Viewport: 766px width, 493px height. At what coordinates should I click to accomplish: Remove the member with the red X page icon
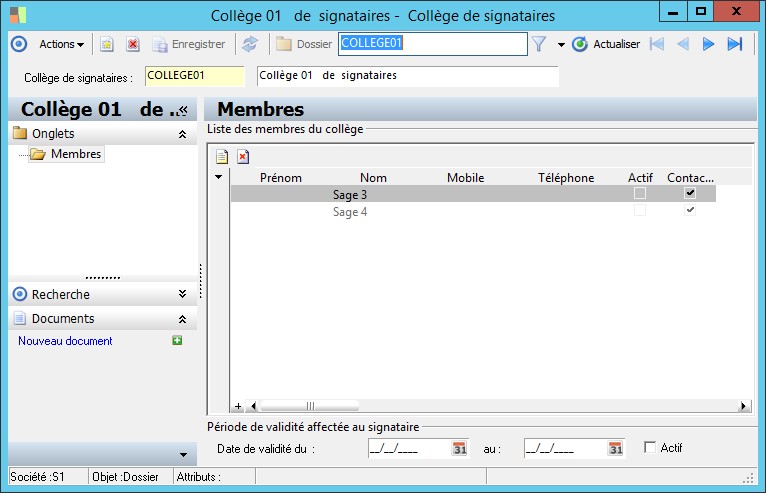point(243,157)
